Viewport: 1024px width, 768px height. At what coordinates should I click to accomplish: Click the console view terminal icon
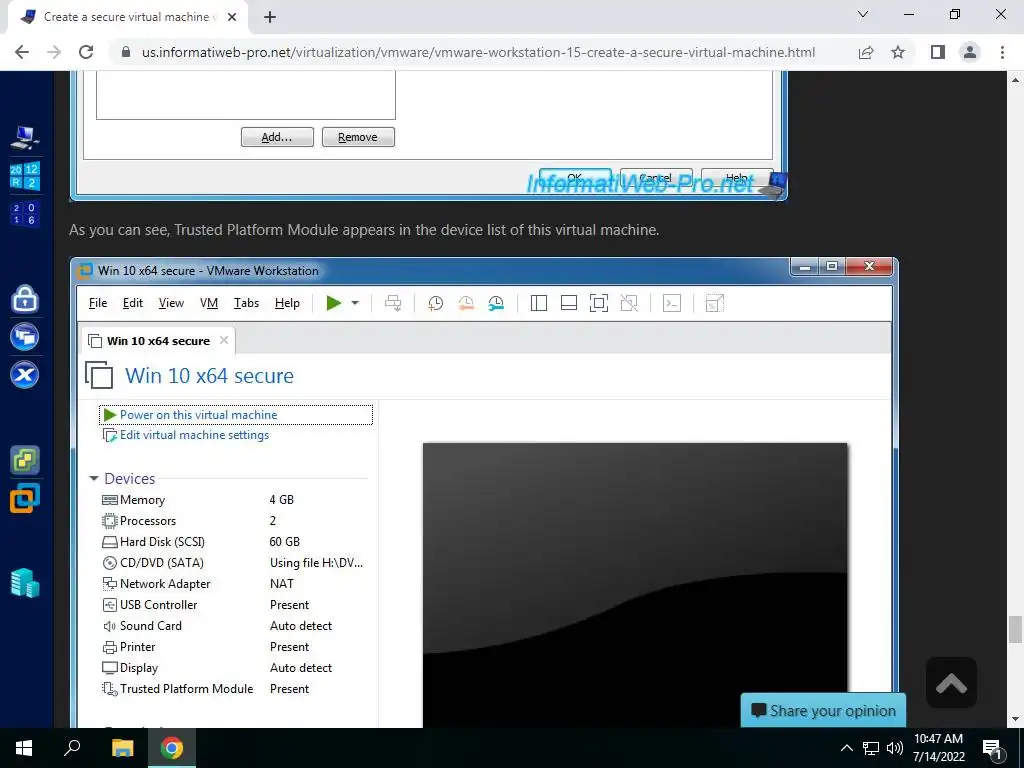point(672,303)
